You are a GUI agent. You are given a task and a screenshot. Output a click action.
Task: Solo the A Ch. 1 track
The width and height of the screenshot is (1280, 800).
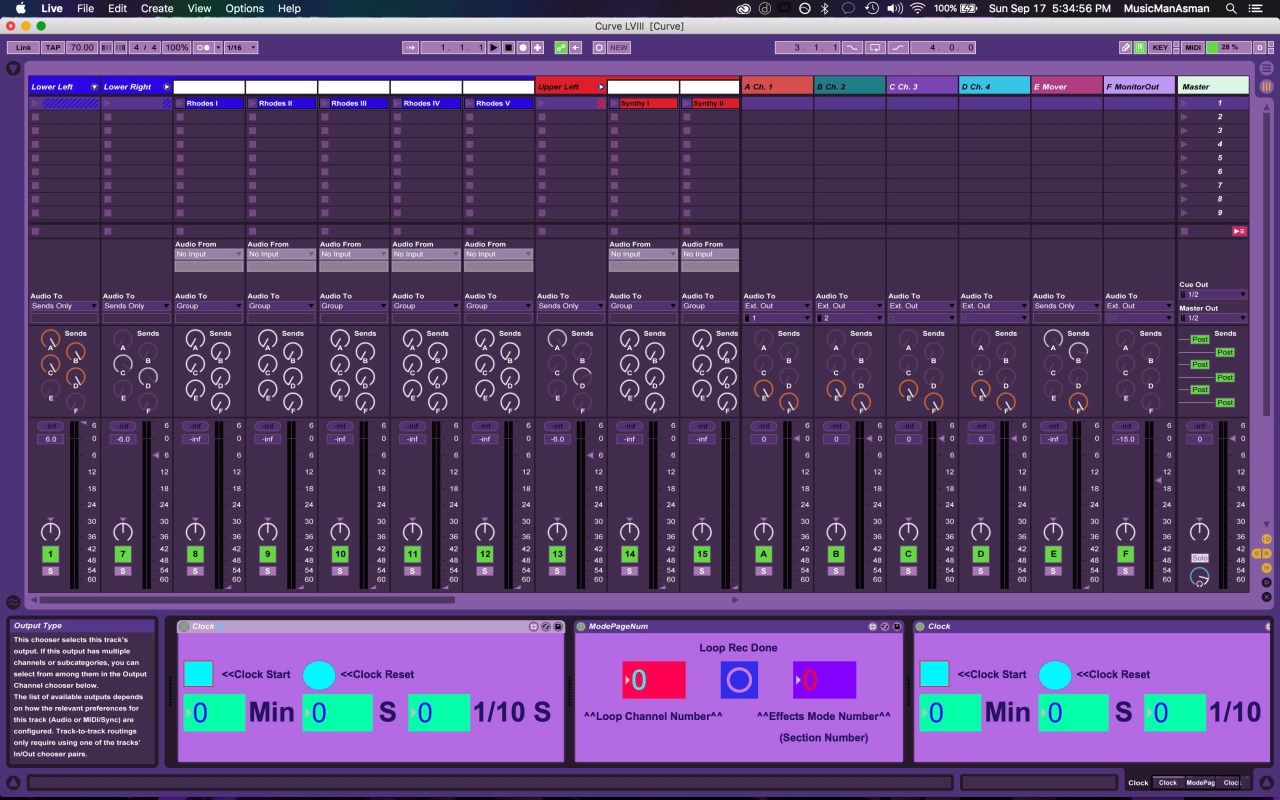pyautogui.click(x=763, y=571)
